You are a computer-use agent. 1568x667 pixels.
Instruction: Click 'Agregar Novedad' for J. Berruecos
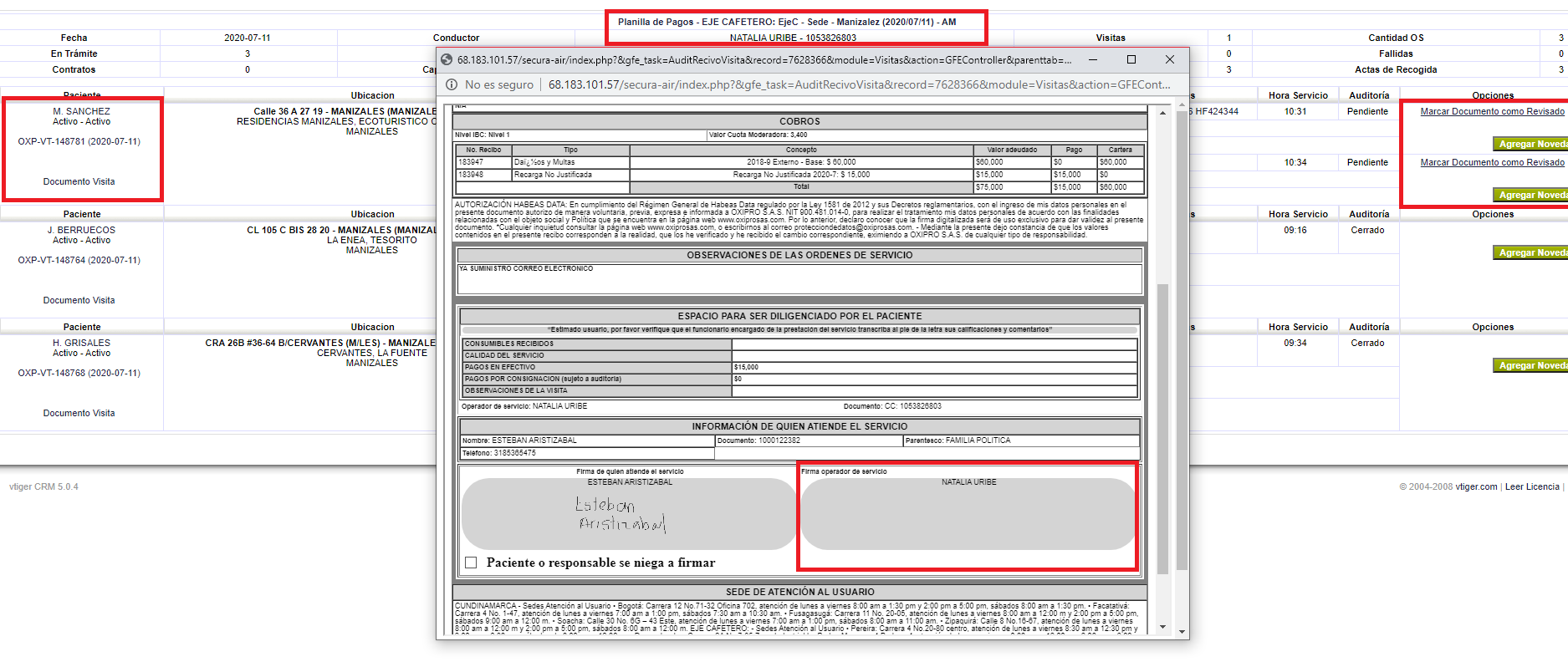tap(1530, 252)
